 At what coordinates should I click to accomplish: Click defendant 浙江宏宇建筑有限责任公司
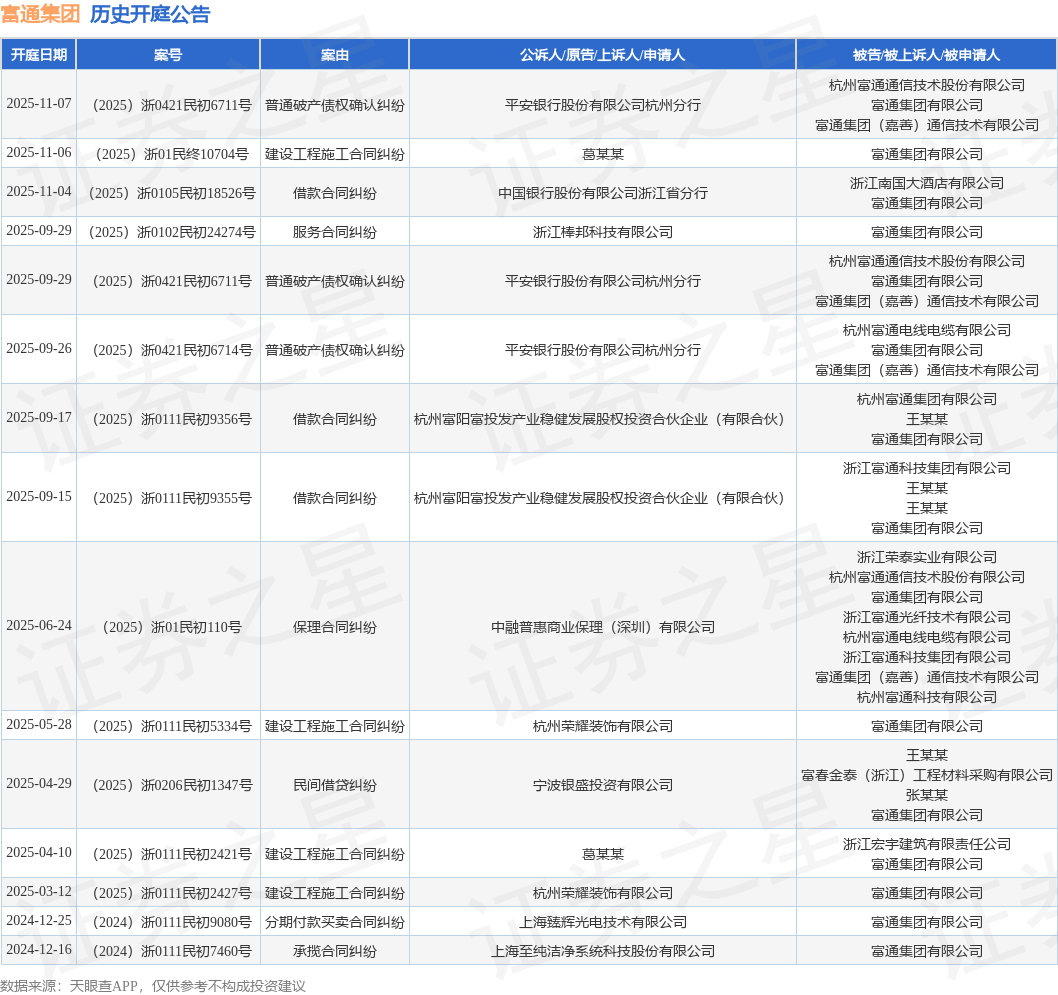pos(926,845)
